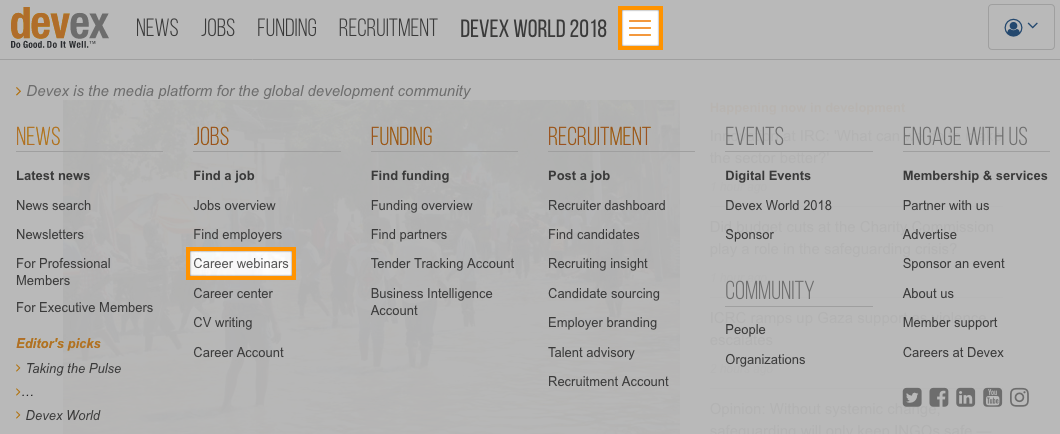The image size is (1060, 434).
Task: Open the NEWS section heading
Action: click(39, 137)
